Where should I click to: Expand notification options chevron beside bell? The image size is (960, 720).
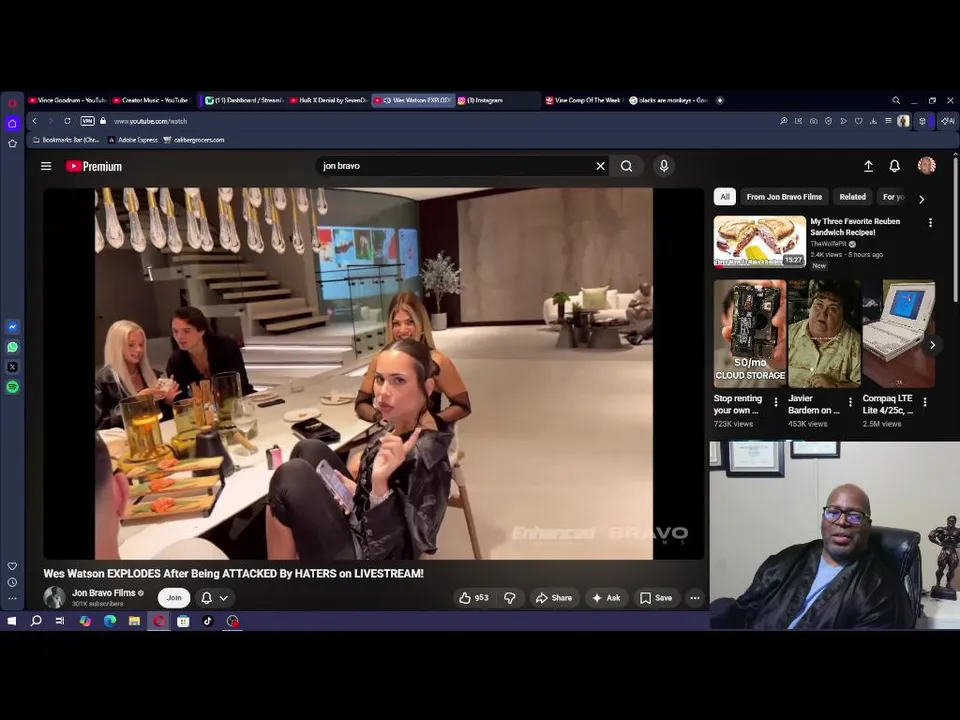click(224, 598)
